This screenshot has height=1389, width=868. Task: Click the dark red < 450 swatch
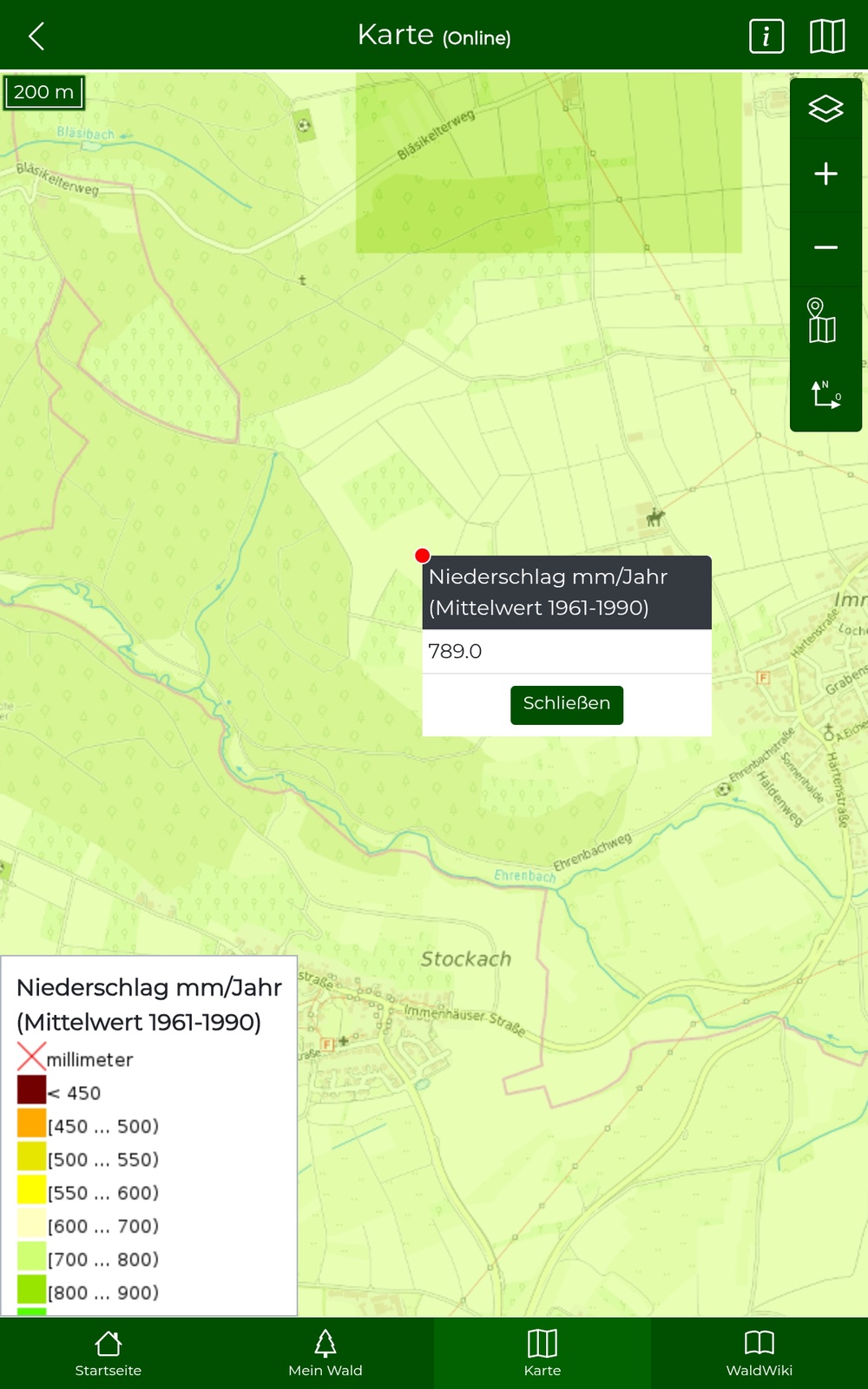click(31, 1090)
